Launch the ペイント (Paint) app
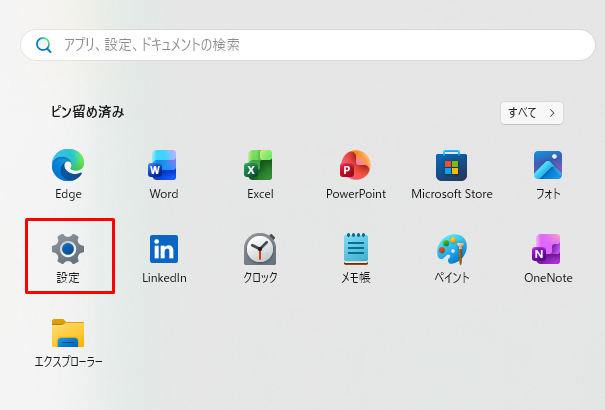Image resolution: width=605 pixels, height=410 pixels. click(452, 248)
